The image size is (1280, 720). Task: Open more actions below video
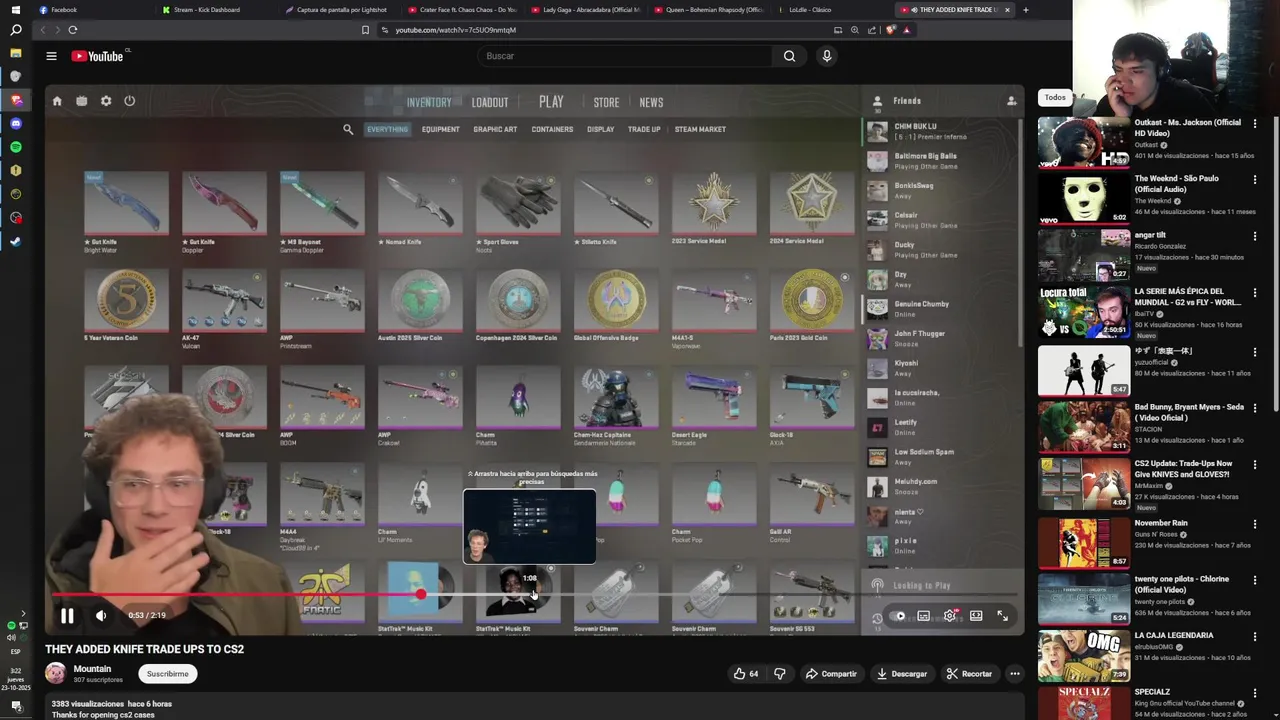coord(1014,674)
